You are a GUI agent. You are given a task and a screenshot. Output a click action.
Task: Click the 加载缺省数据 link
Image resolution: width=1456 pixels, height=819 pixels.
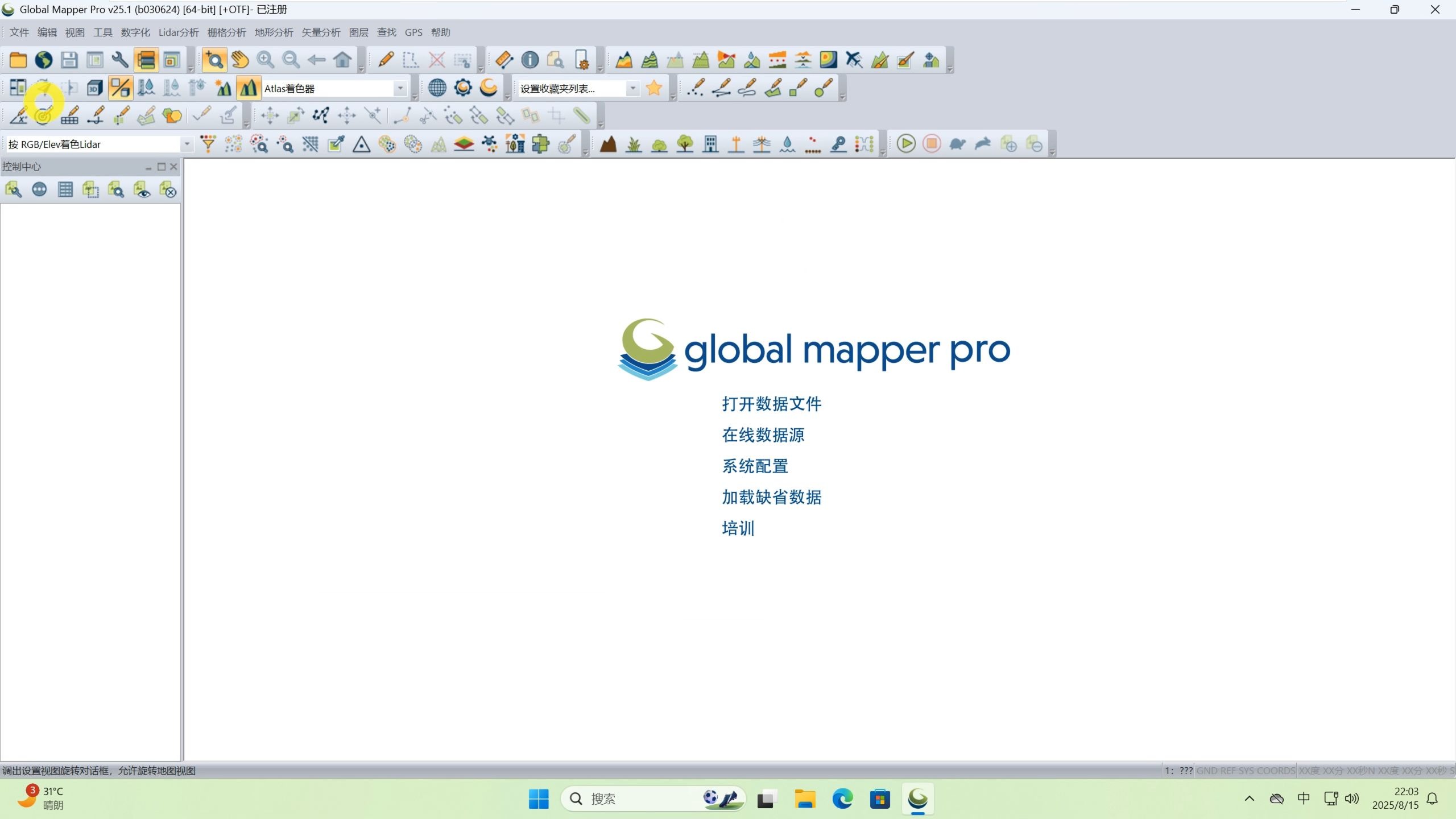[x=771, y=497]
